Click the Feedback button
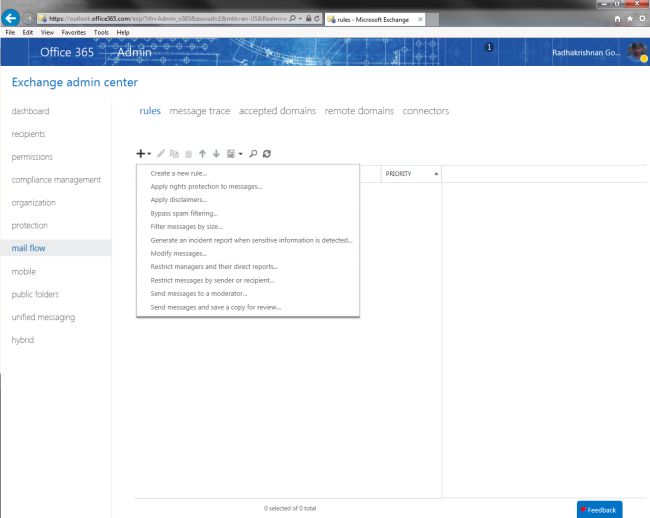 point(599,510)
